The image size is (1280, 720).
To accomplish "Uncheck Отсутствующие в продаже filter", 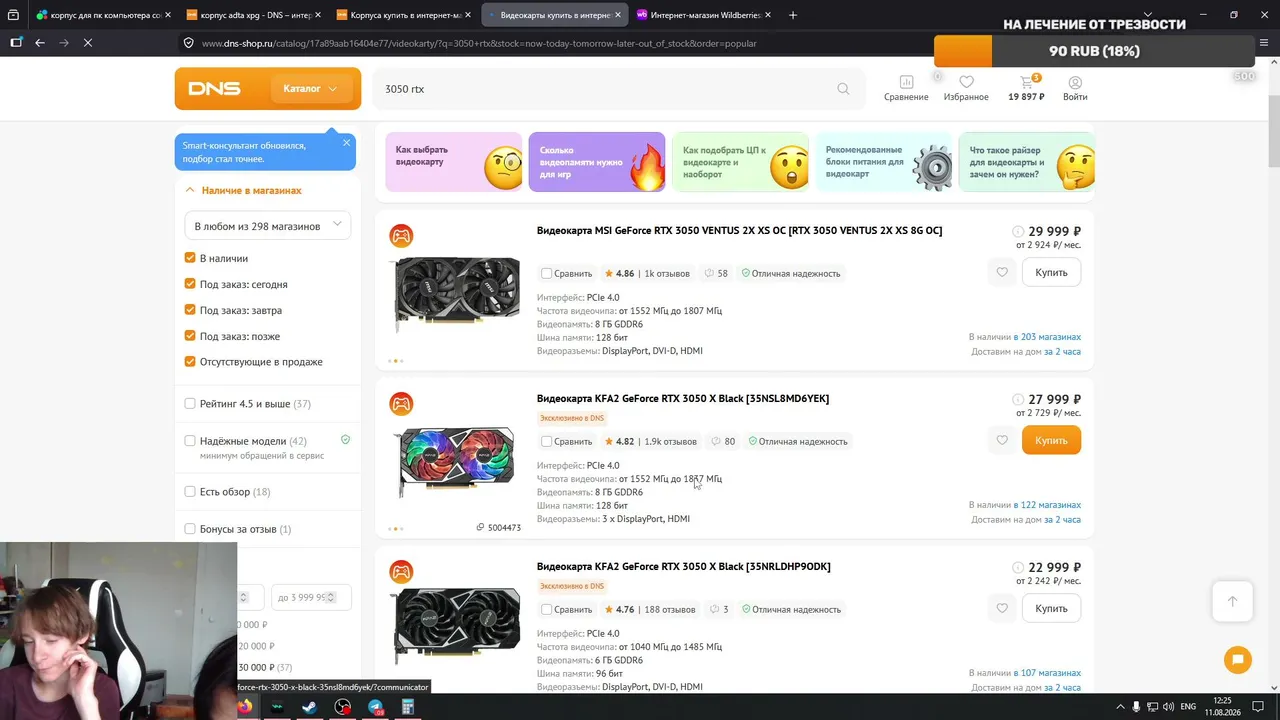I will pos(190,362).
